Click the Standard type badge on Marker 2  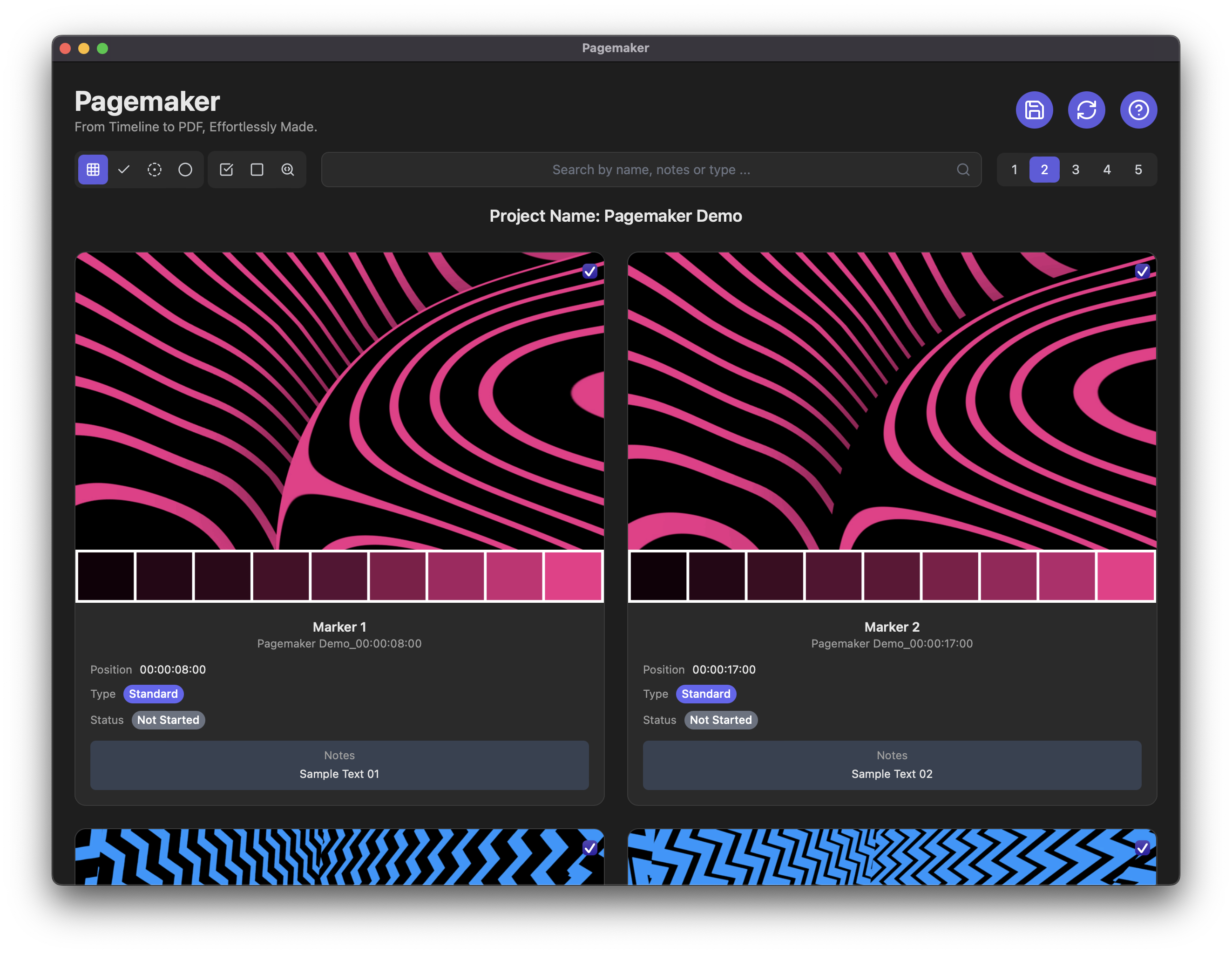[706, 694]
